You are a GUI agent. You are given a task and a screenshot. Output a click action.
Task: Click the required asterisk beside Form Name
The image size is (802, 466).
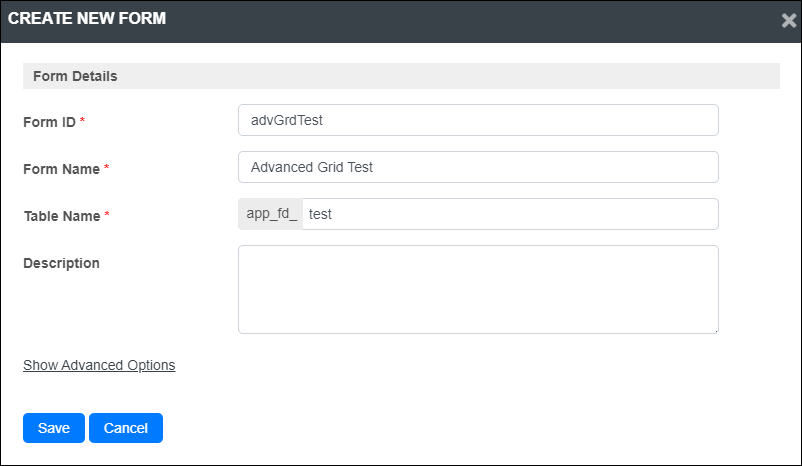[x=106, y=167]
